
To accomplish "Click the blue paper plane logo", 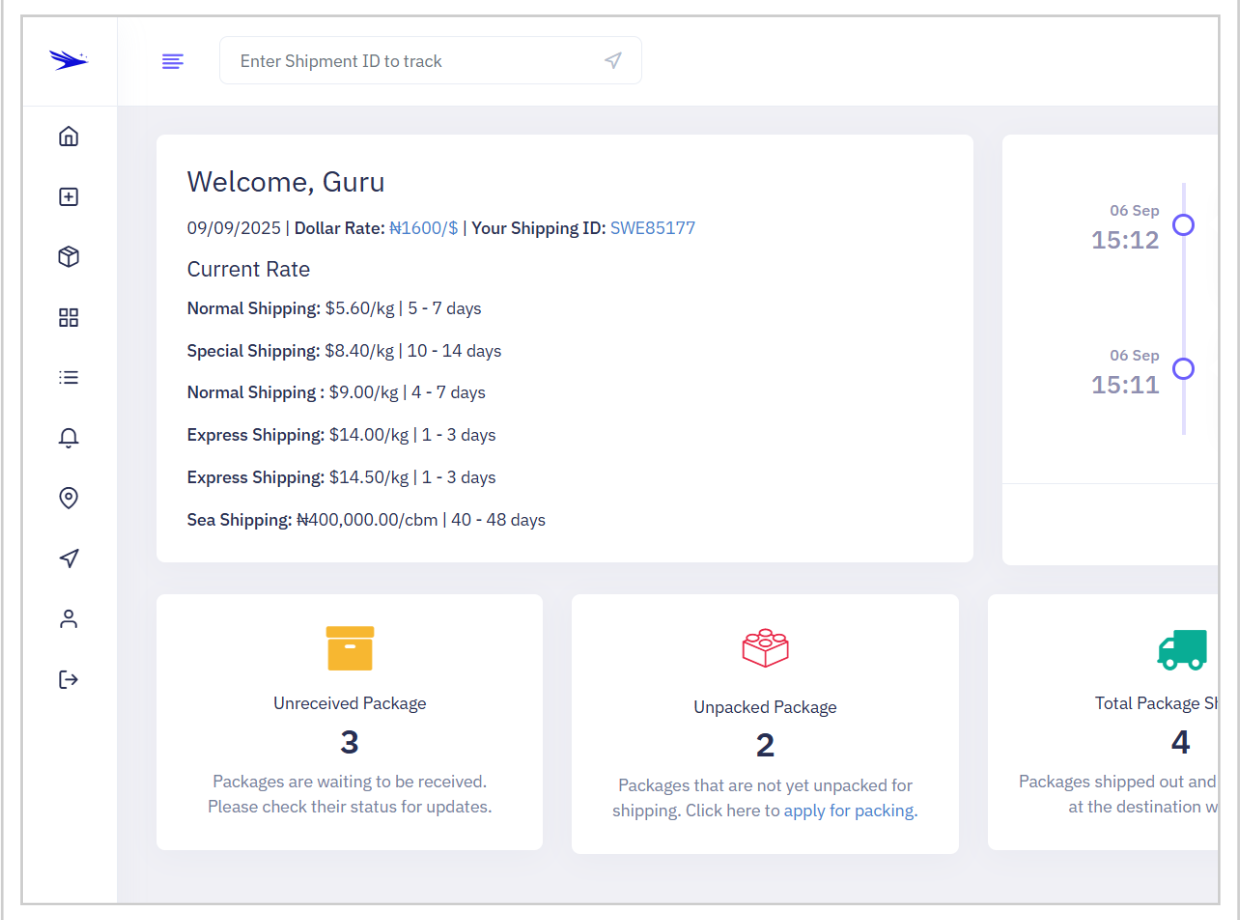I will 68,61.
